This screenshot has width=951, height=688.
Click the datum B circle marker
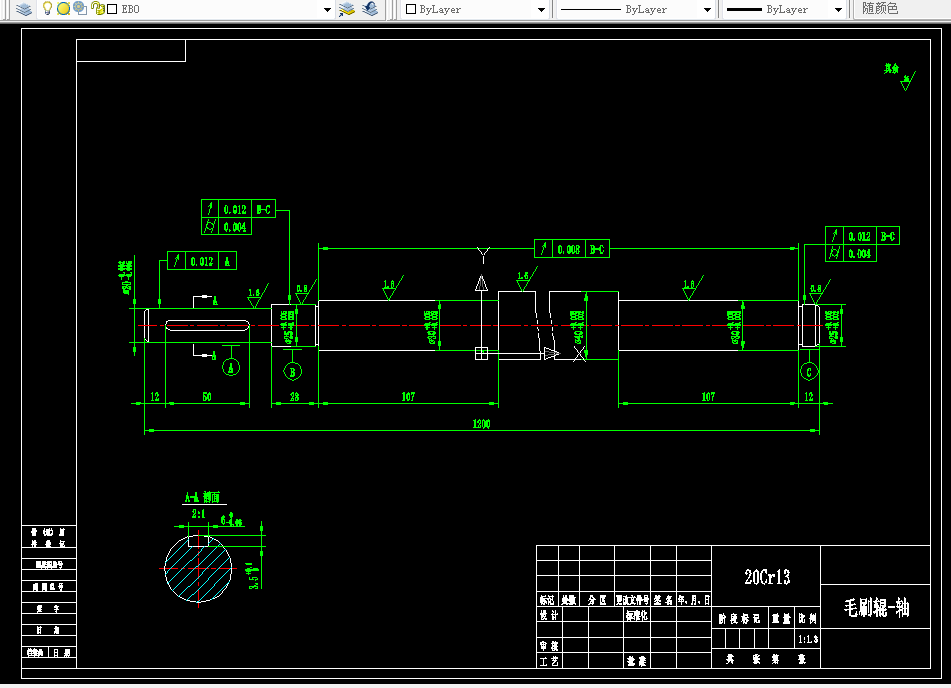pyautogui.click(x=293, y=372)
